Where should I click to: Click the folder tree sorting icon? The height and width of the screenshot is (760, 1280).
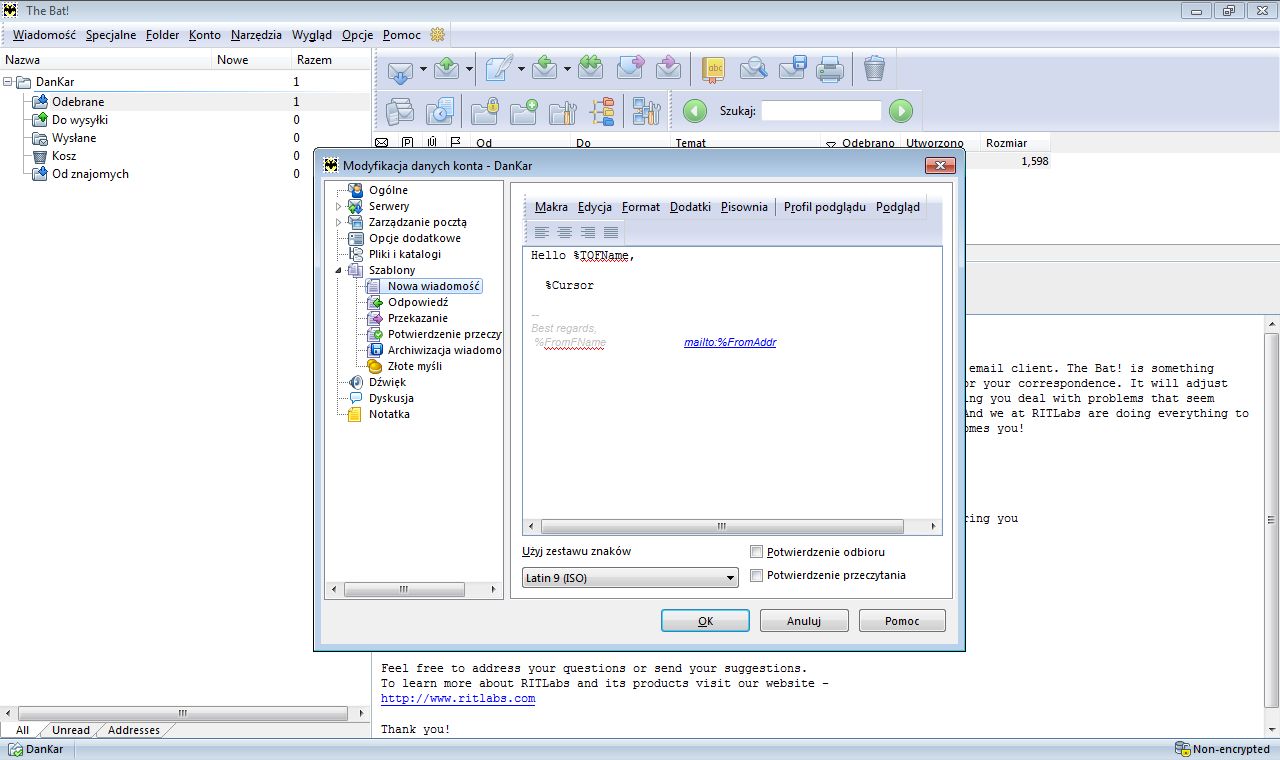tap(602, 110)
